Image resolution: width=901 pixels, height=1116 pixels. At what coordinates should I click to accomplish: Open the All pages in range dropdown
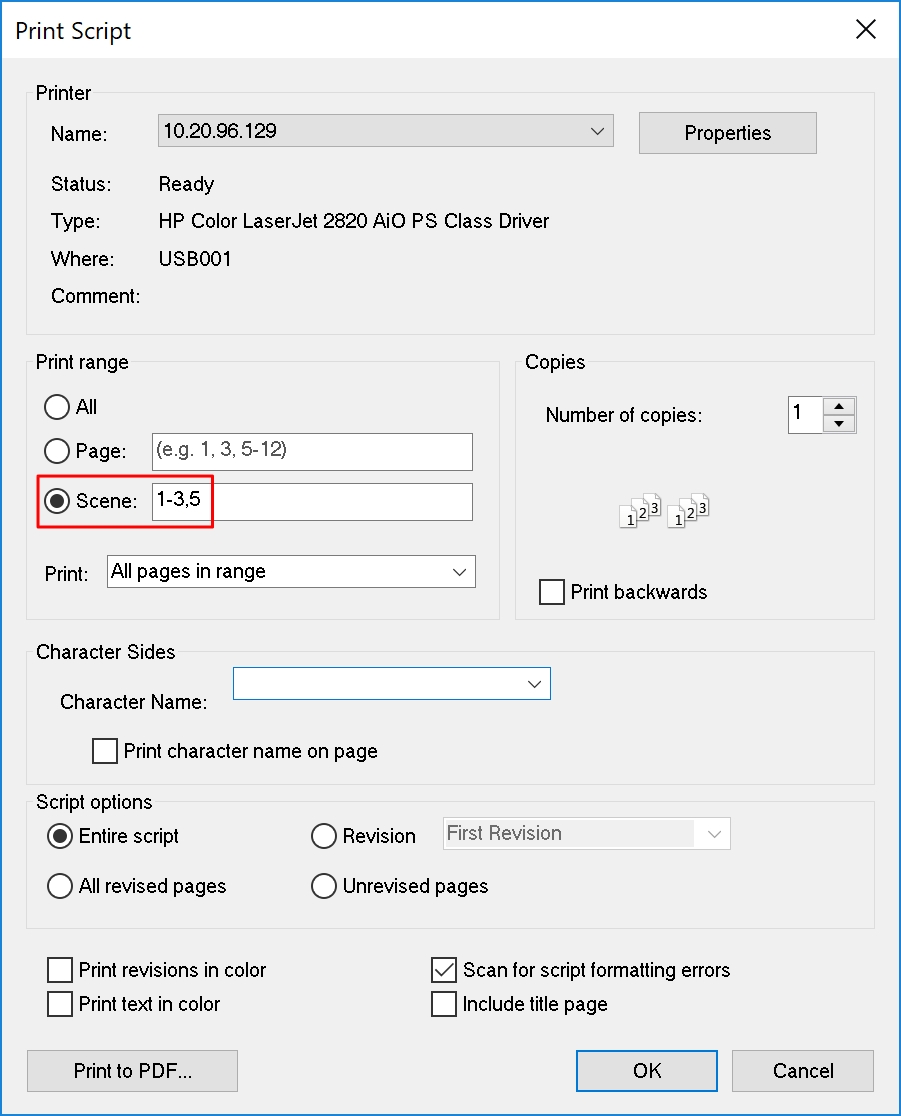click(291, 572)
